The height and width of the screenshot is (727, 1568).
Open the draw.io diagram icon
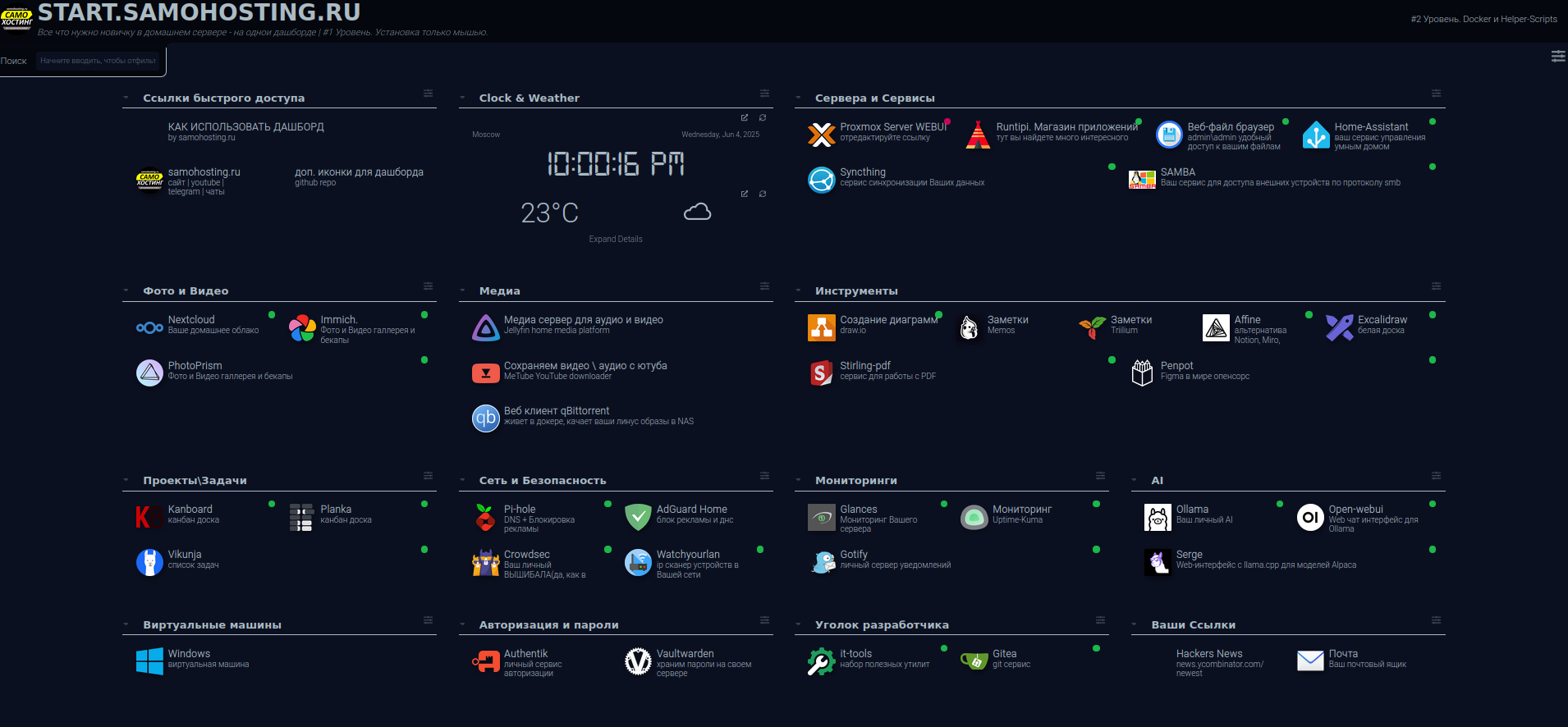pyautogui.click(x=821, y=327)
